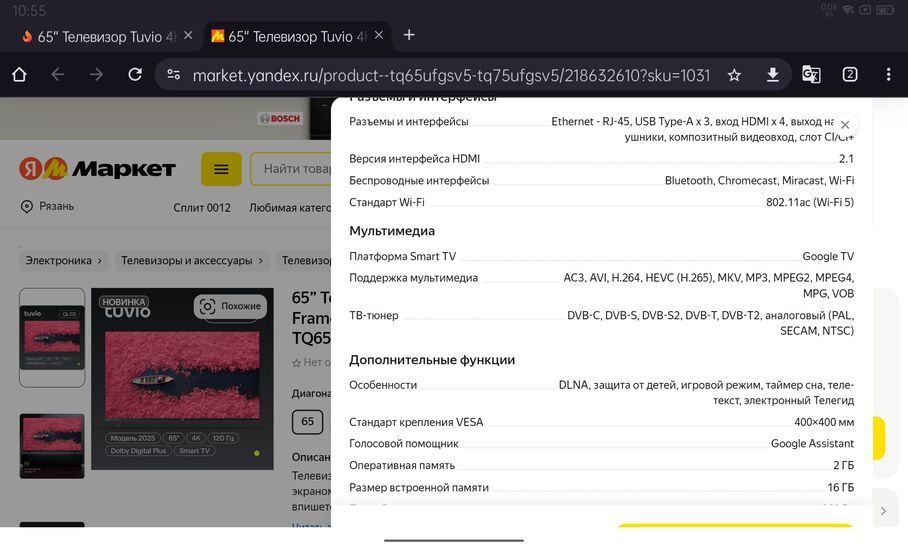Click 400×400 мм VESA value

pos(823,422)
